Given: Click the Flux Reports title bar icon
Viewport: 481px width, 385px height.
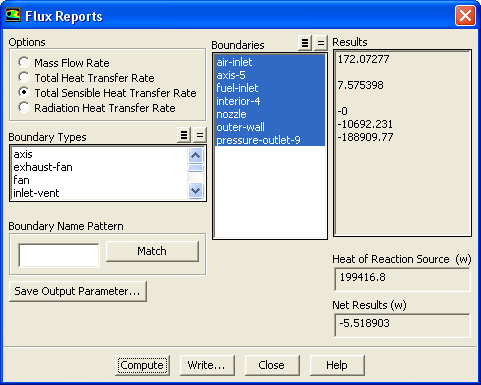Looking at the screenshot, I should tap(13, 15).
